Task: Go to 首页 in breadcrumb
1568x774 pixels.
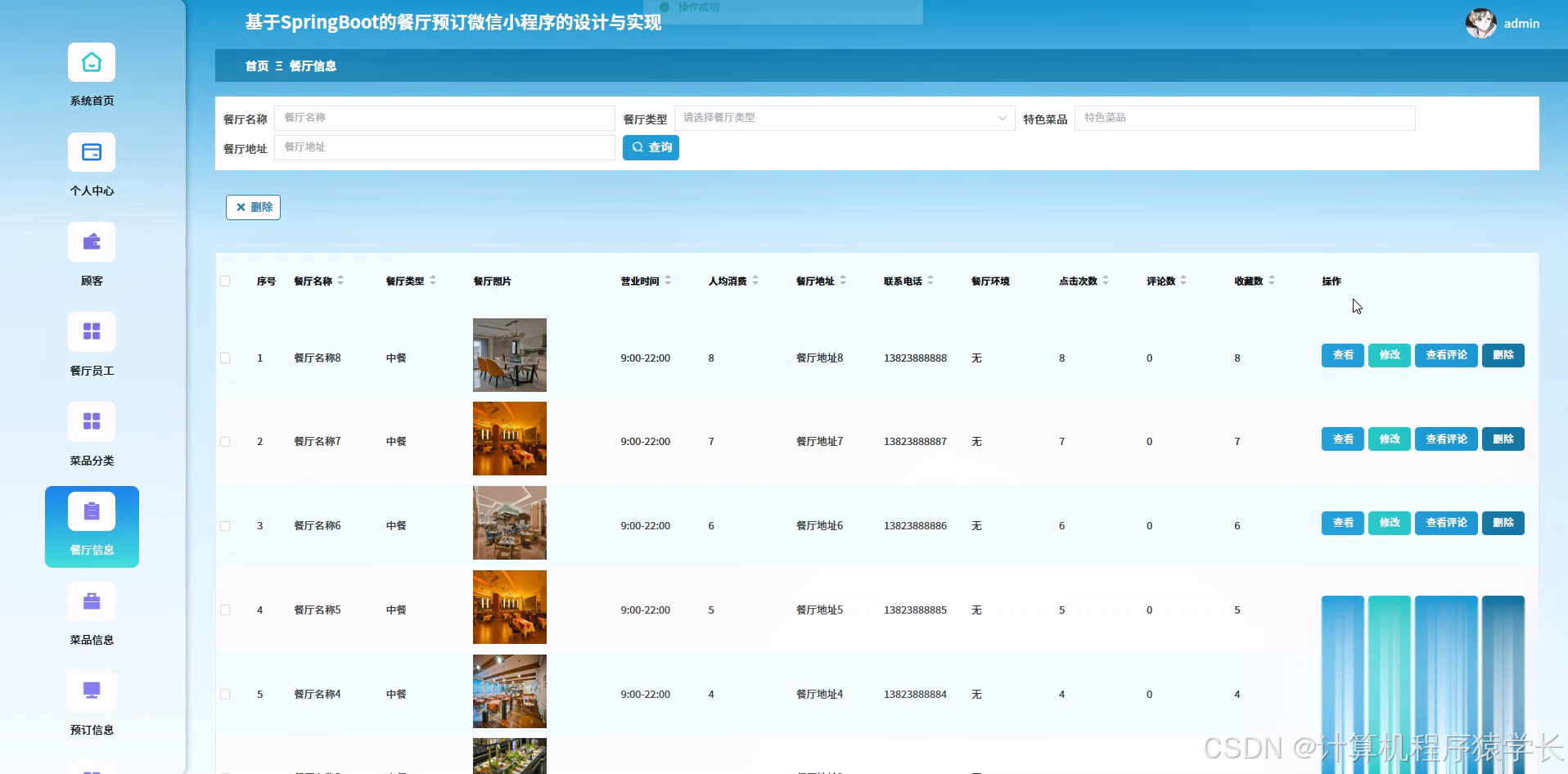Action: pyautogui.click(x=257, y=66)
